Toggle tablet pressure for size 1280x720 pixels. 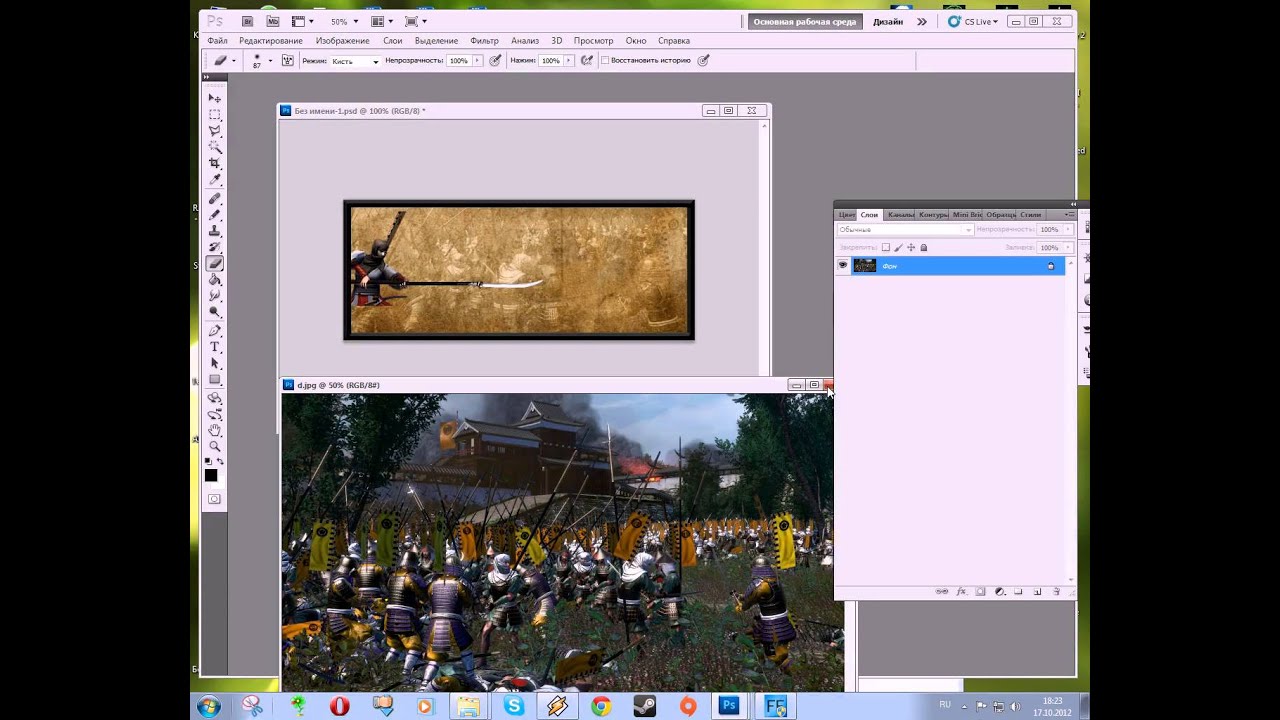click(x=703, y=60)
